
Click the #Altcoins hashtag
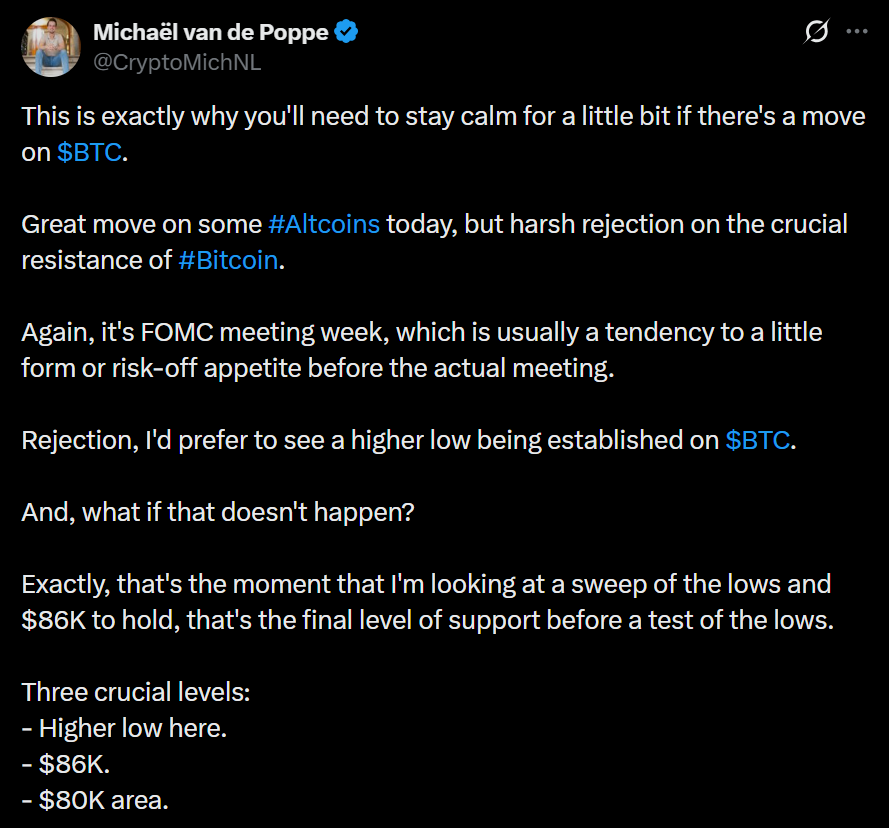pyautogui.click(x=323, y=224)
